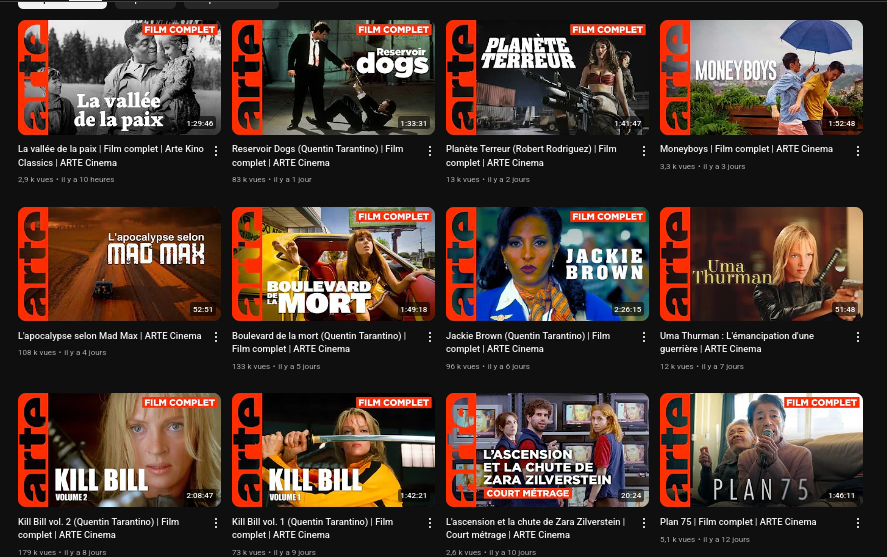Screen dimensions: 887x557
Task: Open title link Jackie Brown (Quentin Tarantino)
Action: 528,342
